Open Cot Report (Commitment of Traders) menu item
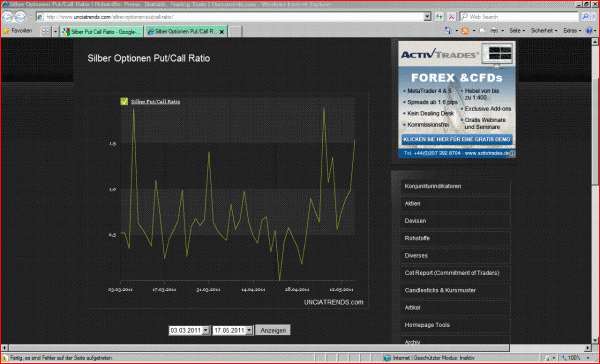 [x=455, y=273]
